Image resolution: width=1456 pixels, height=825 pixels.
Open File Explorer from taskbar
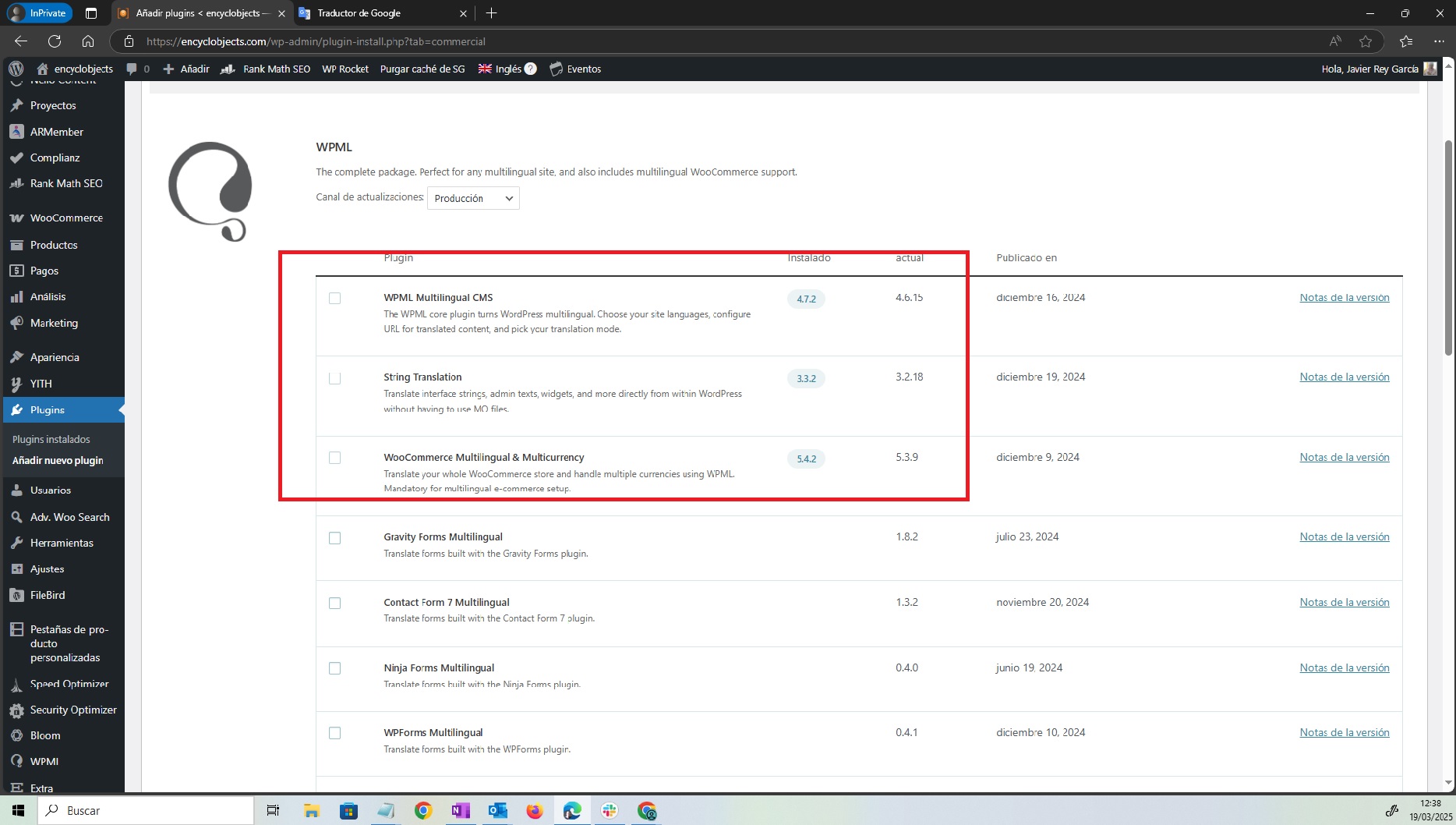click(x=311, y=811)
